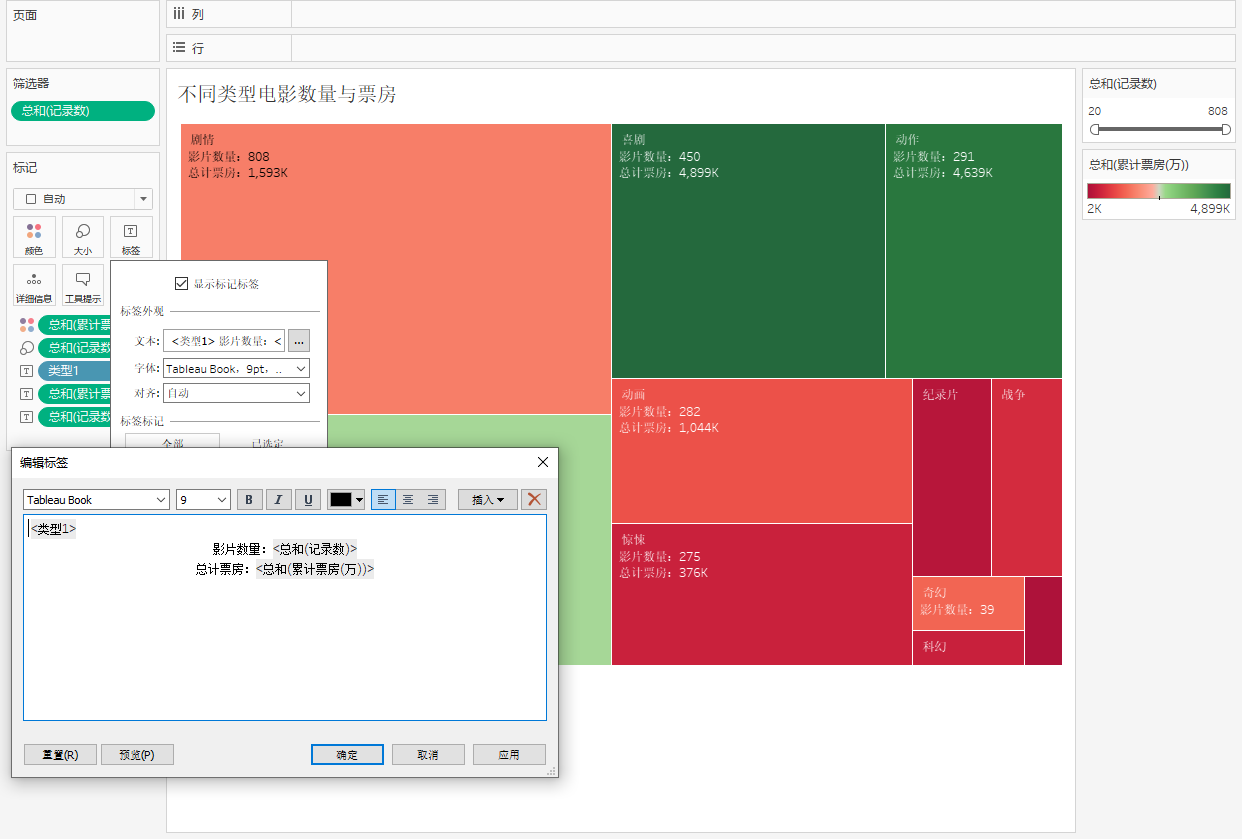
Task: Click chart title 不同类型电影数量与票房
Action: pyautogui.click(x=287, y=94)
